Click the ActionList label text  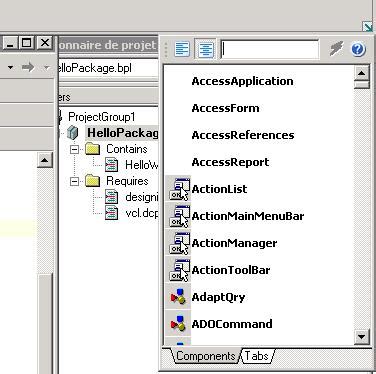(x=219, y=189)
